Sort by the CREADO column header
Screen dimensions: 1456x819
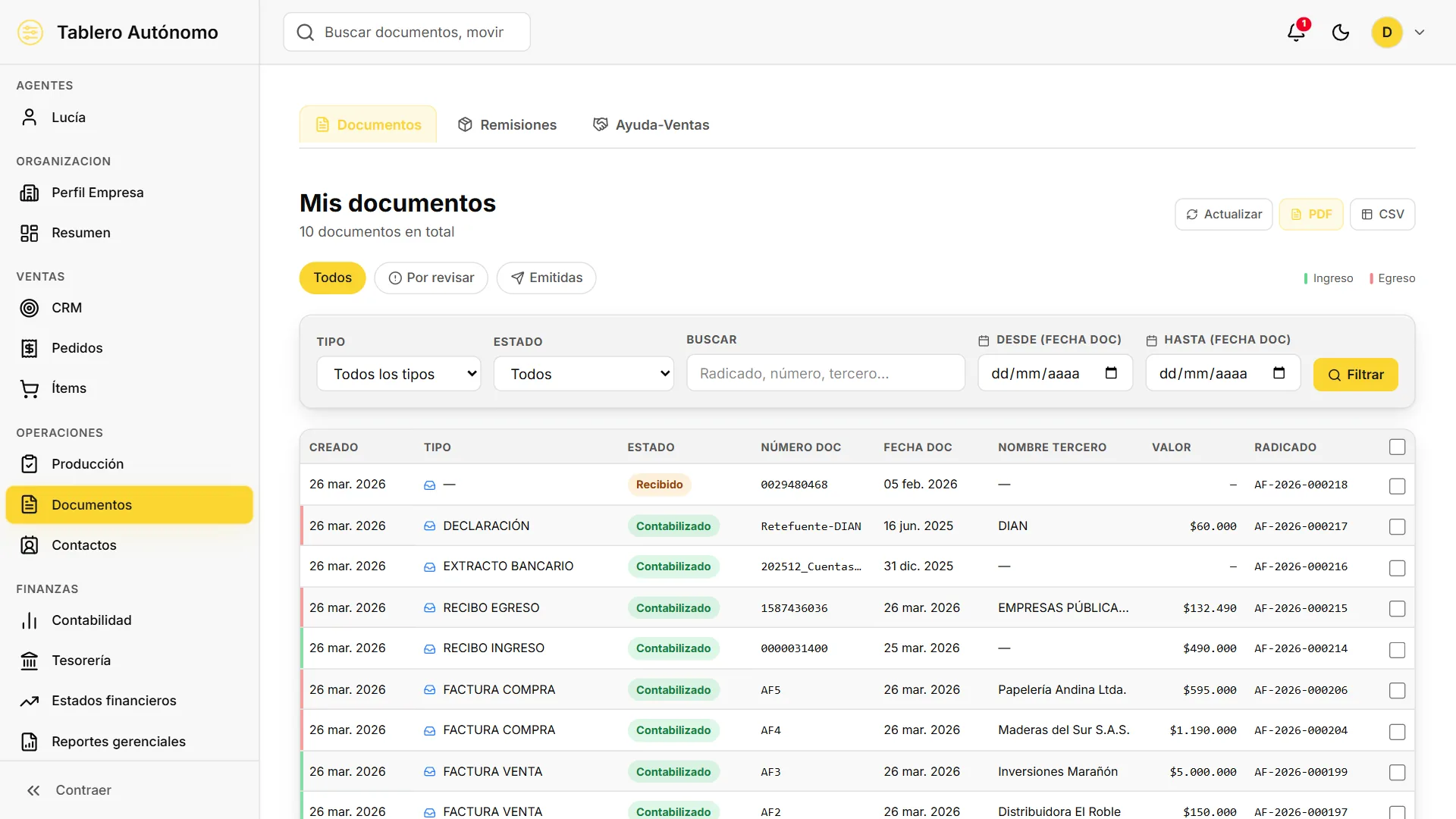(334, 447)
